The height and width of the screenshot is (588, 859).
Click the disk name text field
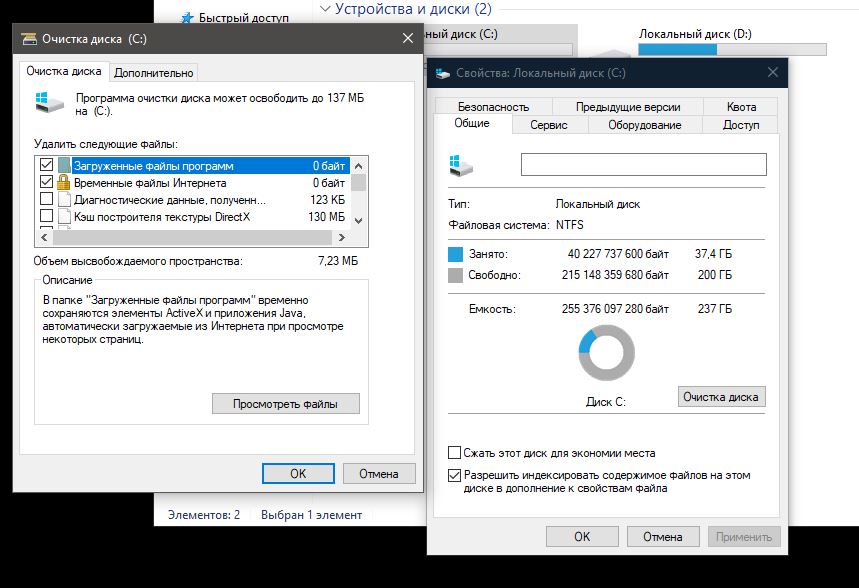coord(643,164)
